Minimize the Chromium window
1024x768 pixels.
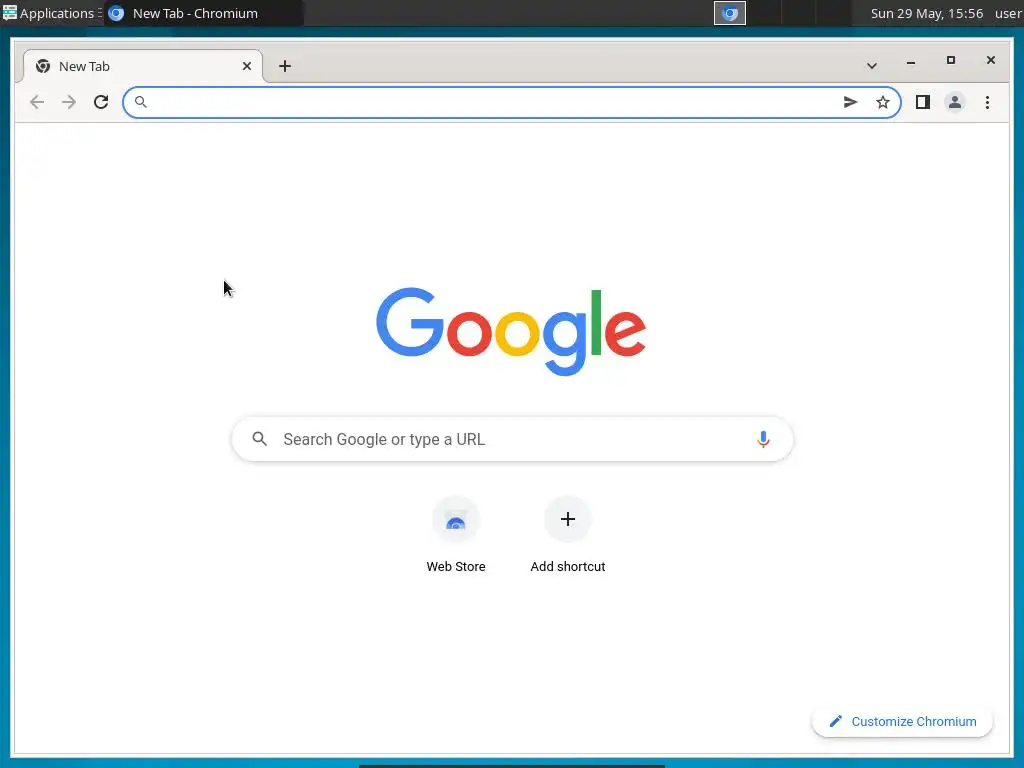pos(911,63)
